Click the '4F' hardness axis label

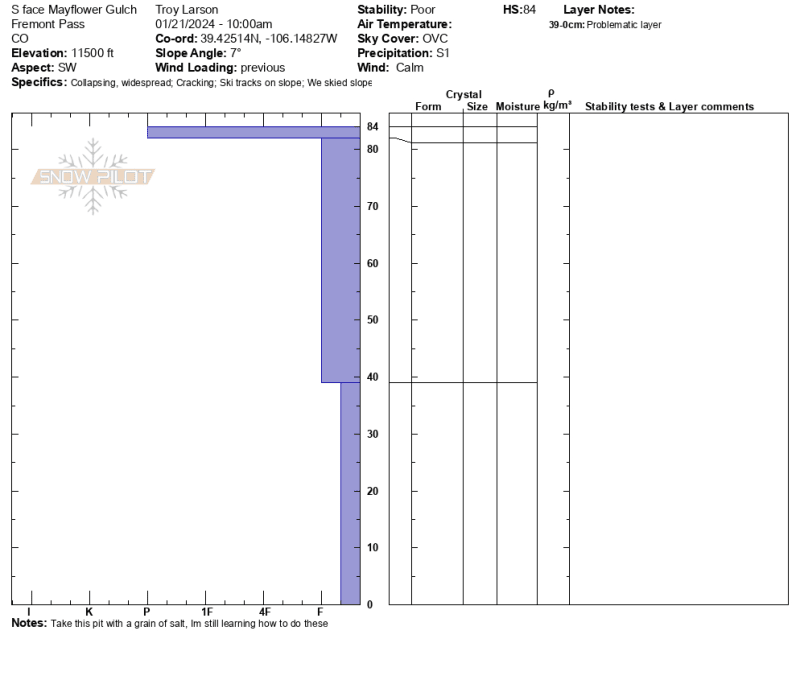point(264,612)
